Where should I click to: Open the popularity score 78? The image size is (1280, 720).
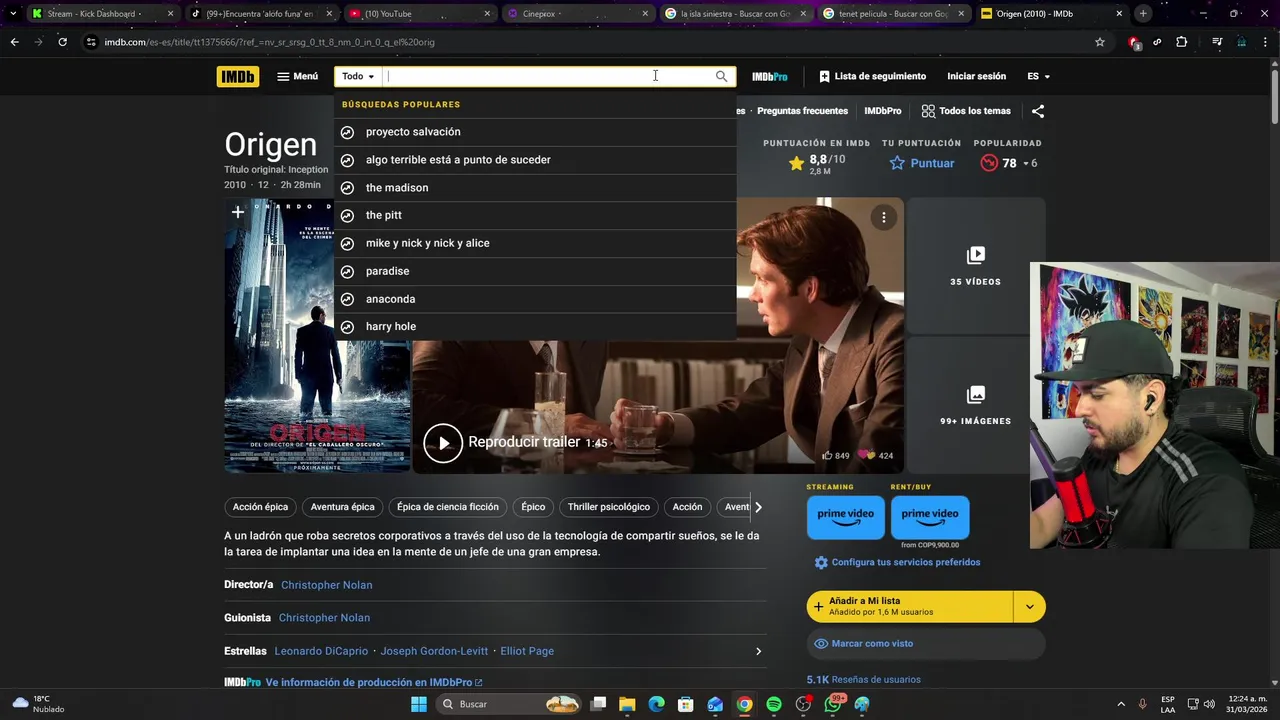[x=1008, y=163]
